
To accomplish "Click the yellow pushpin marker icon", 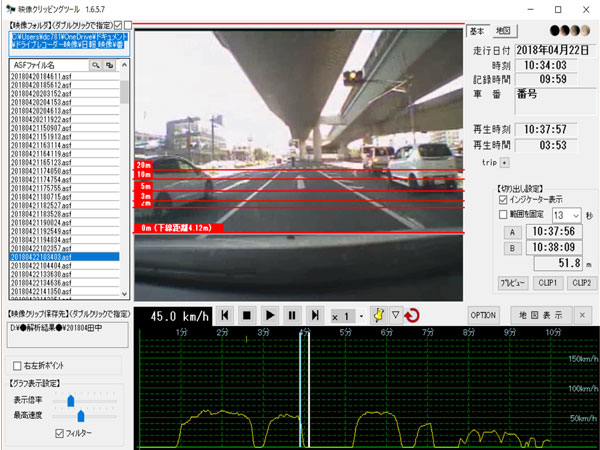I will [378, 316].
